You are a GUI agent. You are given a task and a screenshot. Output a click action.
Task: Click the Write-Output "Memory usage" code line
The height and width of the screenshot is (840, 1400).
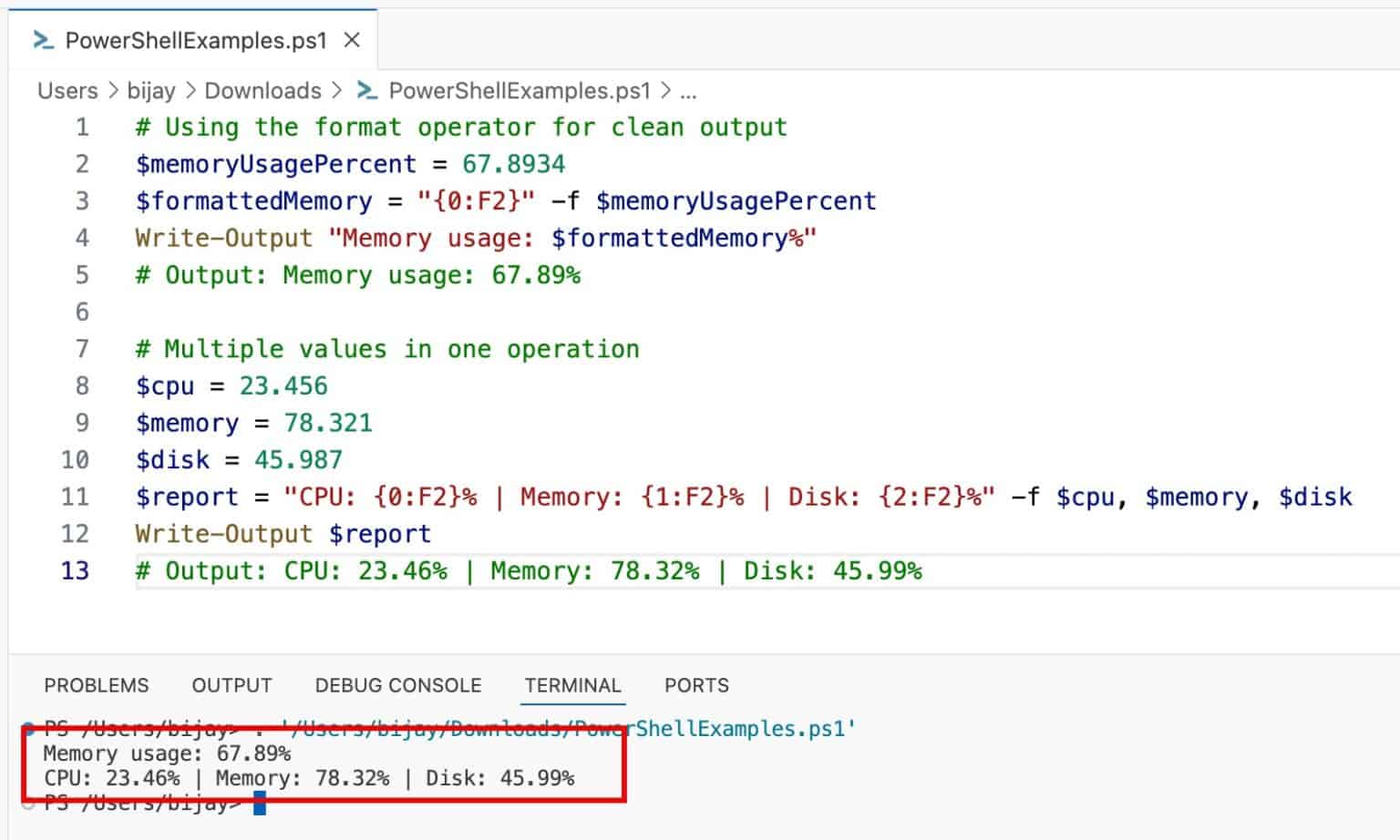[476, 238]
